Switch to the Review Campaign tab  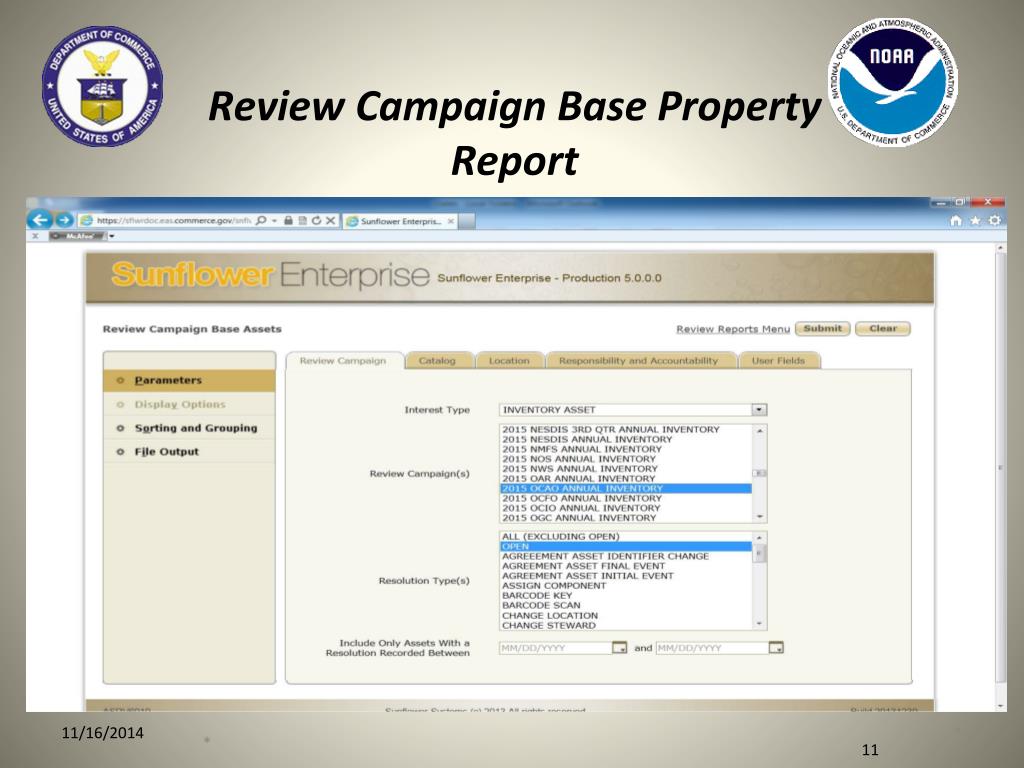point(343,360)
